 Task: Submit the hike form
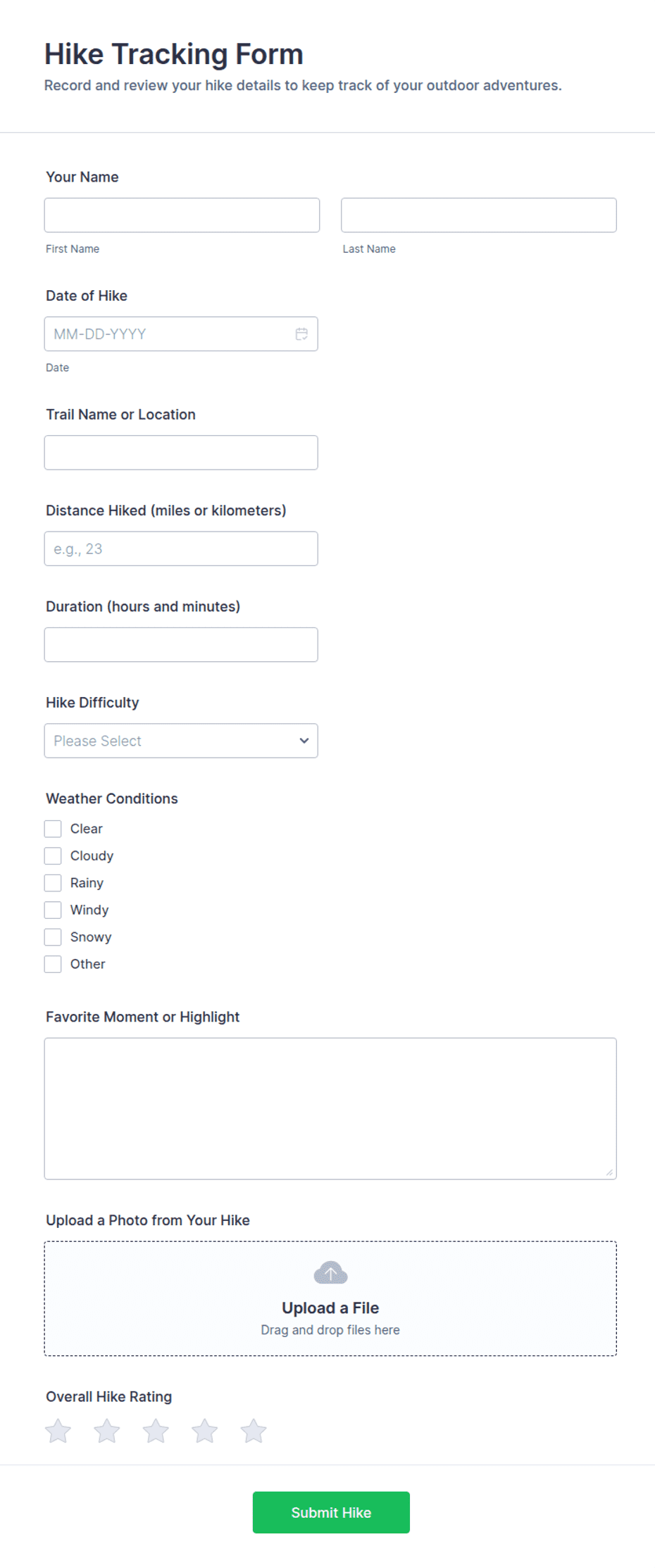point(331,1512)
